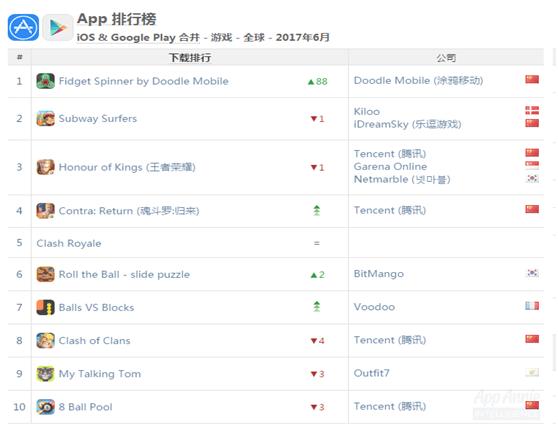Select the Clash of Clans icon

pyautogui.click(x=46, y=340)
